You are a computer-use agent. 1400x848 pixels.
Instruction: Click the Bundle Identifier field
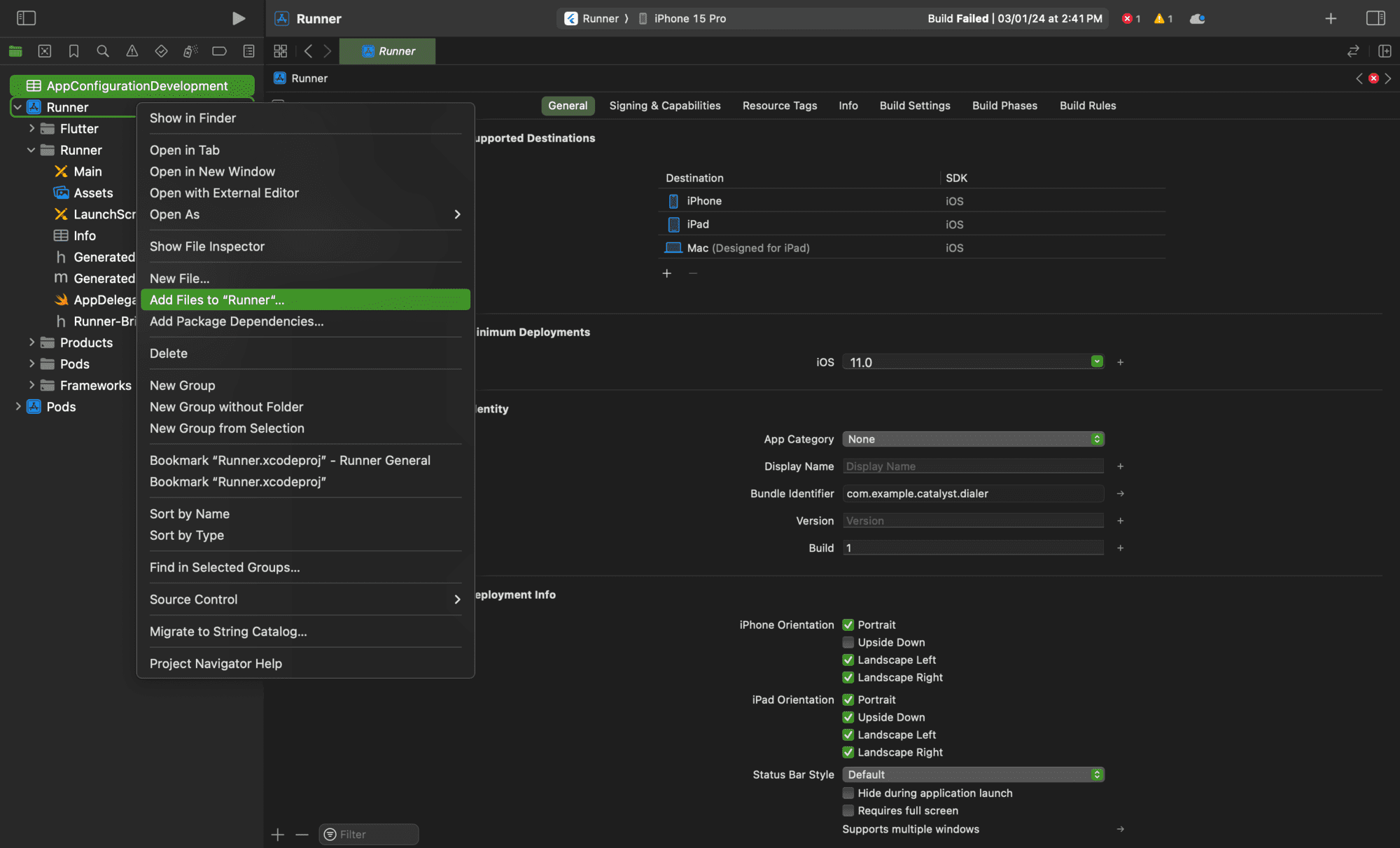(973, 494)
